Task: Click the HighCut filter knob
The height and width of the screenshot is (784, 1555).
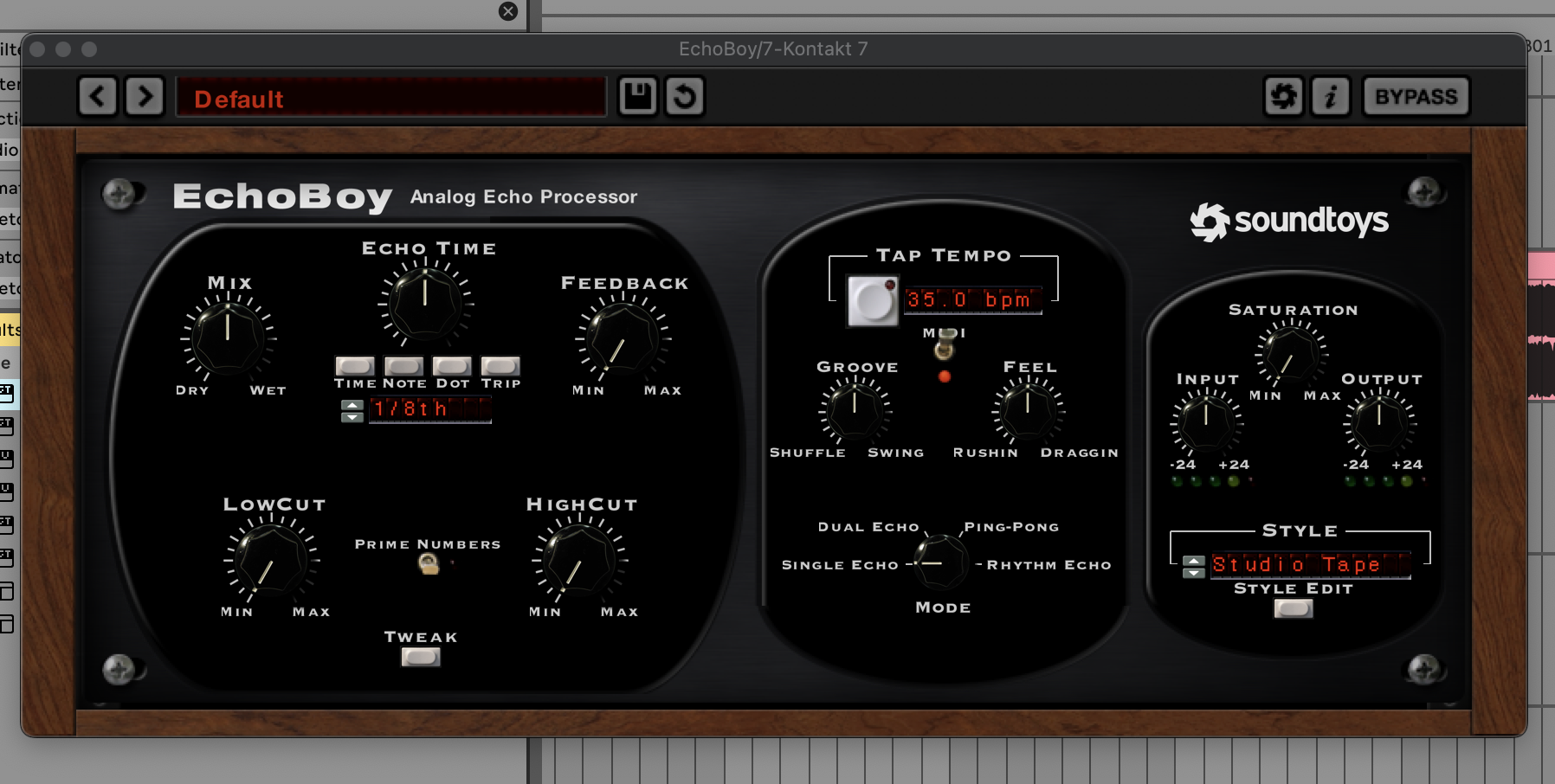Action: click(x=579, y=559)
